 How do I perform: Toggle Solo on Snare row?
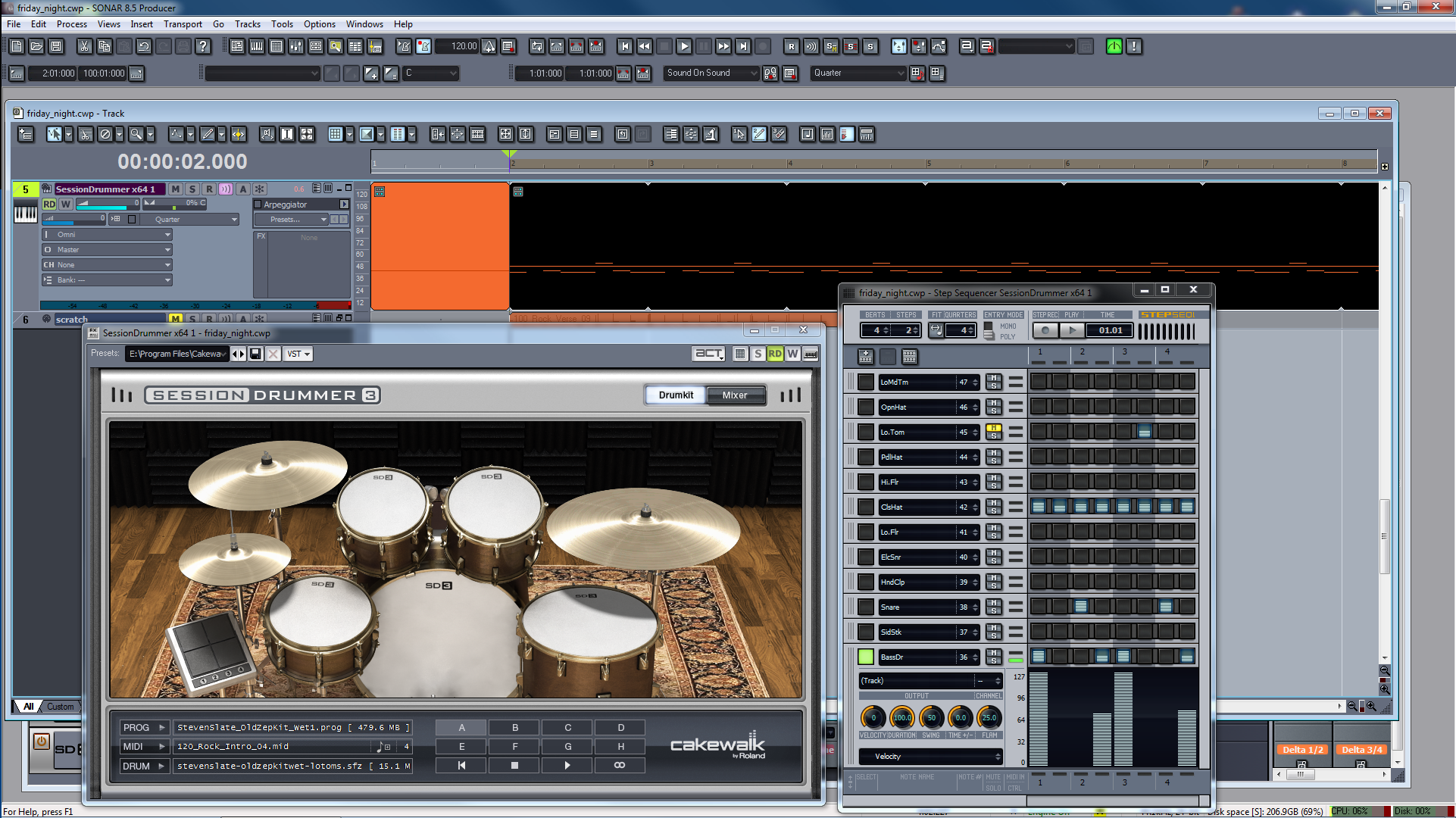994,611
